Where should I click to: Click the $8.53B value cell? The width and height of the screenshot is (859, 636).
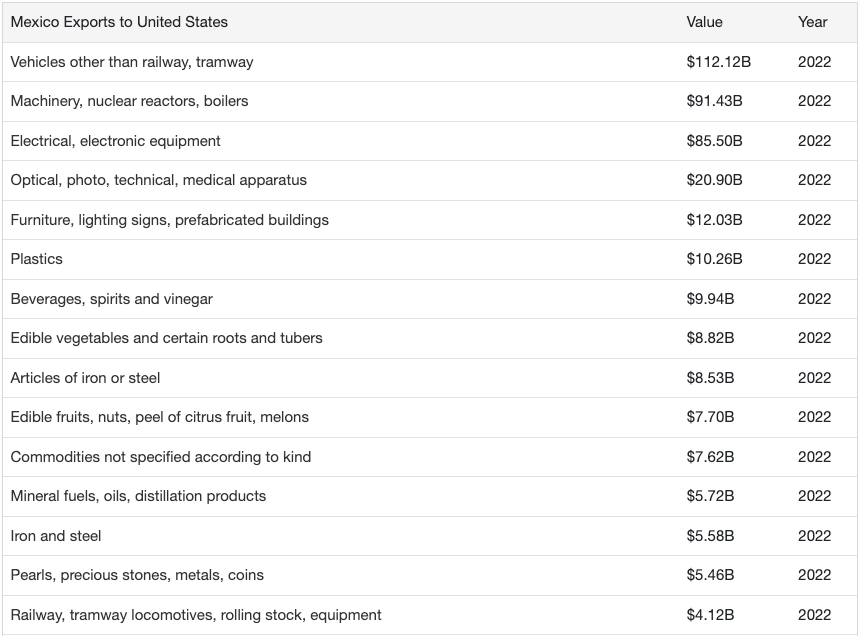point(710,378)
